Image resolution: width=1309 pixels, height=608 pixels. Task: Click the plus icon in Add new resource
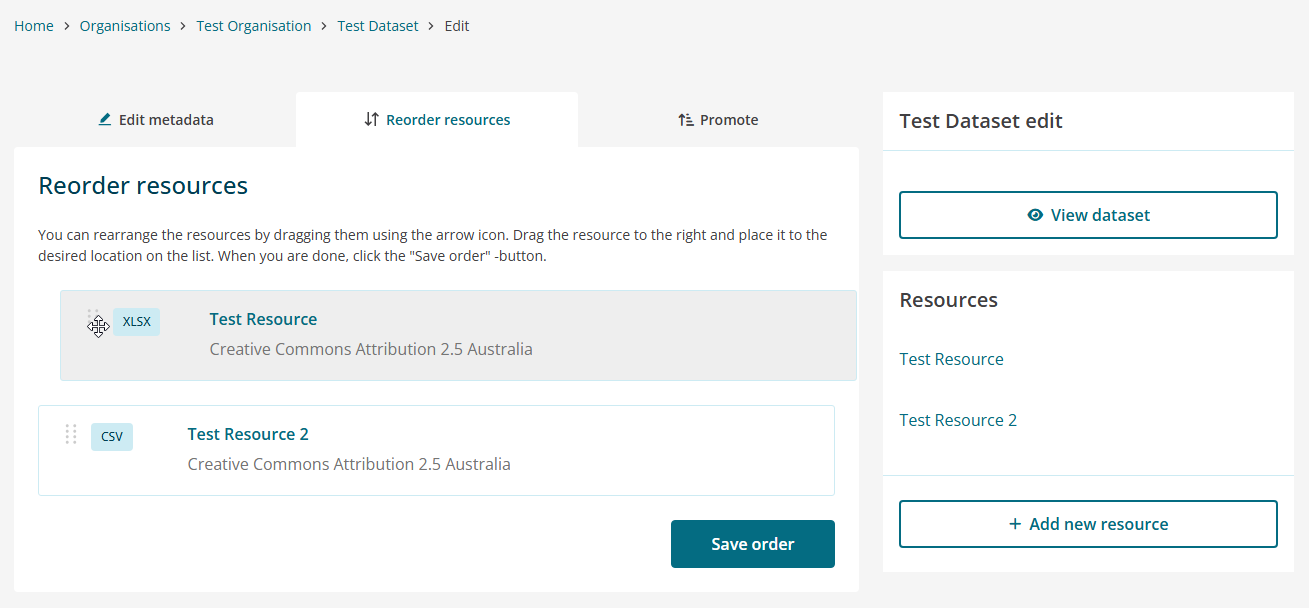(x=1015, y=524)
